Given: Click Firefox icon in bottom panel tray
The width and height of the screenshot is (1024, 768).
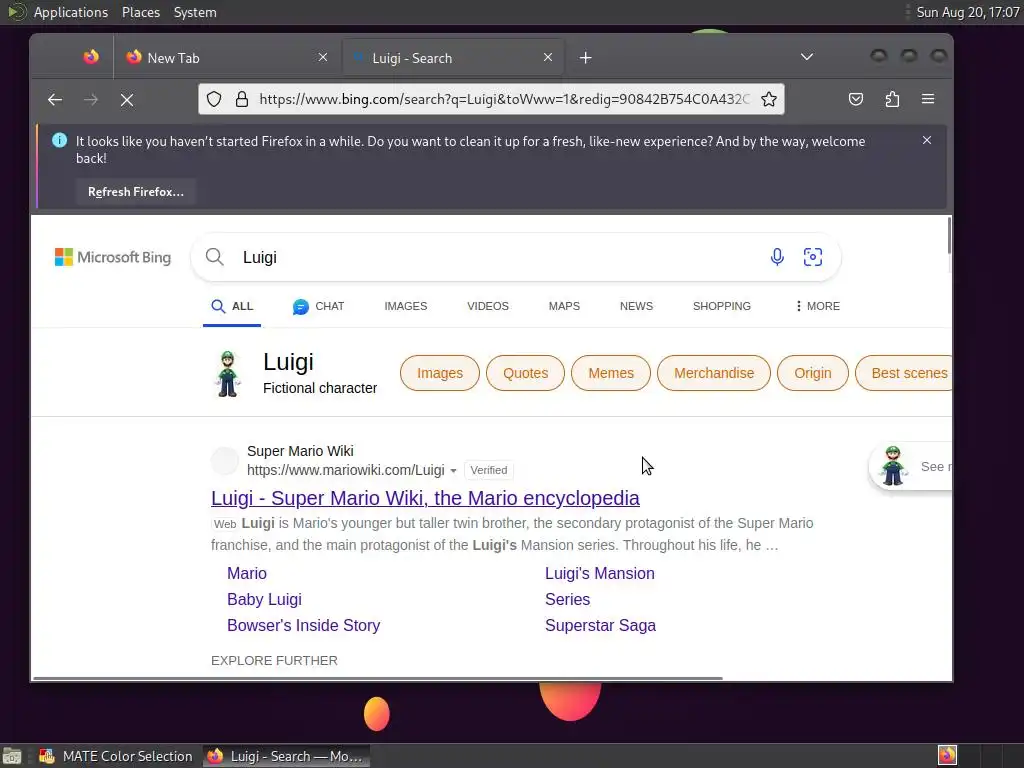Looking at the screenshot, I should click(x=947, y=756).
